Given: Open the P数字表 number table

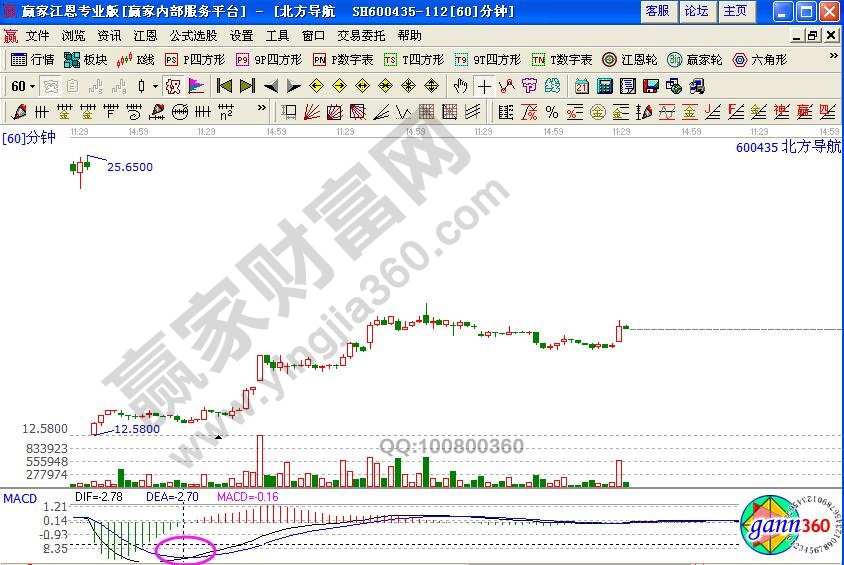Looking at the screenshot, I should coord(343,60).
